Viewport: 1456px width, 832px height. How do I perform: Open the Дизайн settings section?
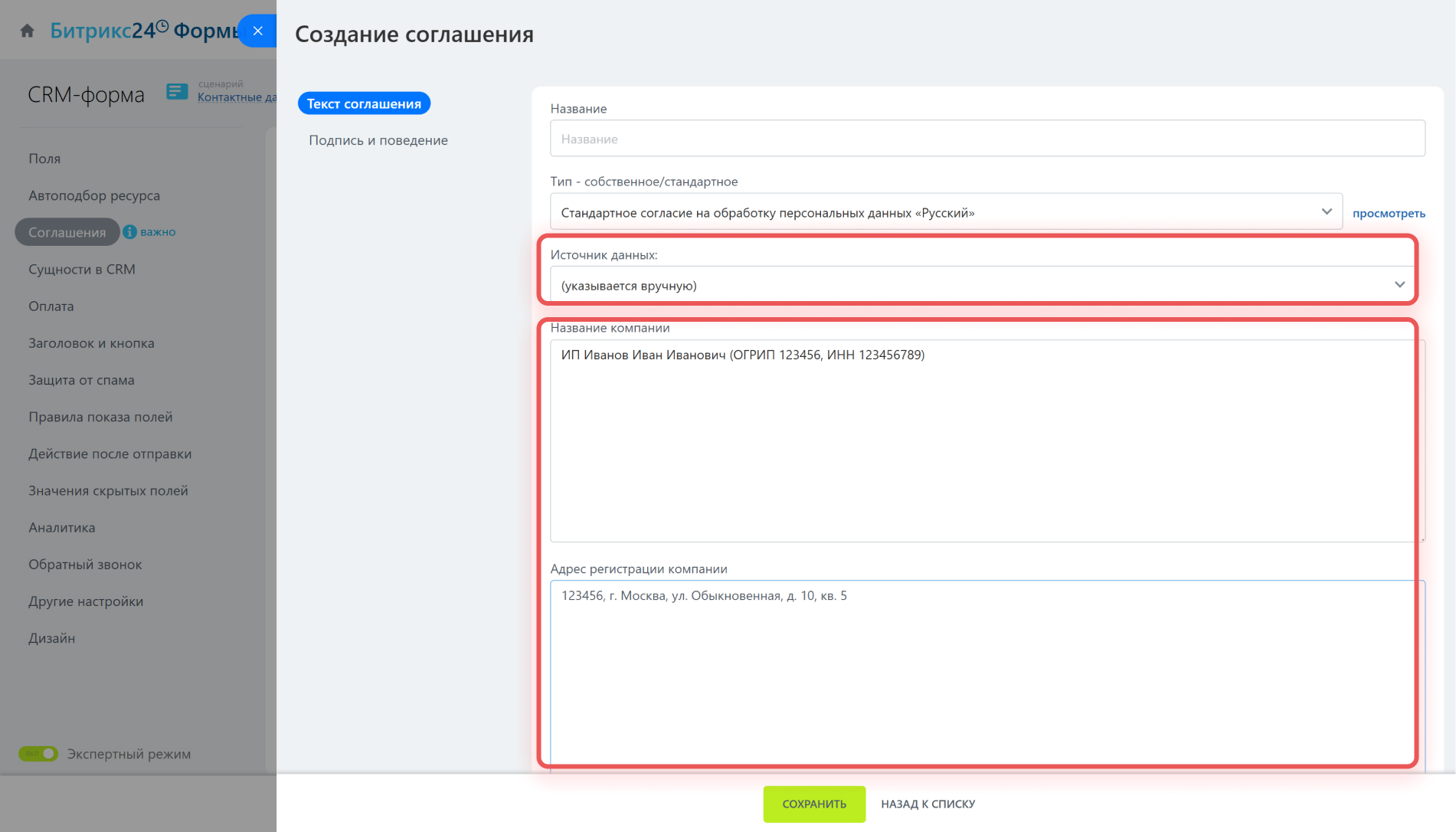tap(51, 638)
